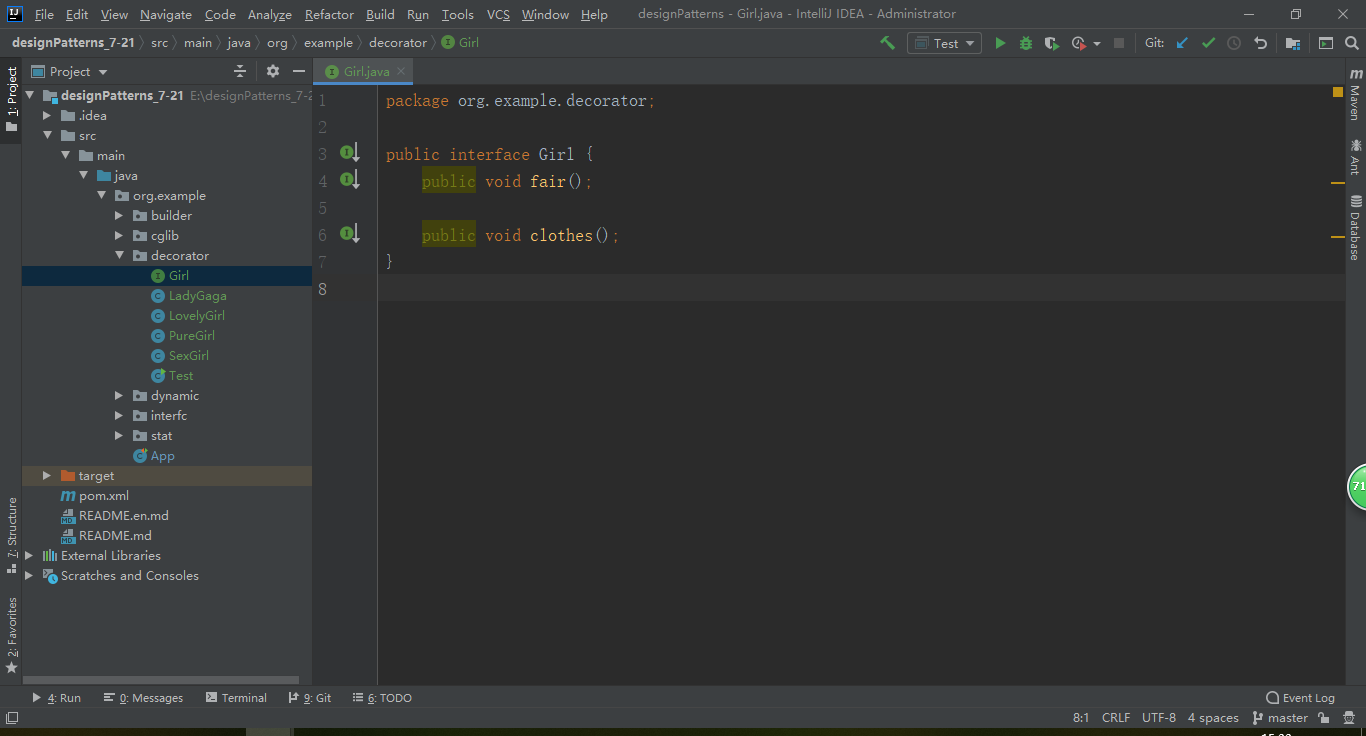Screen dimensions: 1366x736
Task: Open Project Structure toolbar icon
Action: pyautogui.click(x=1293, y=43)
